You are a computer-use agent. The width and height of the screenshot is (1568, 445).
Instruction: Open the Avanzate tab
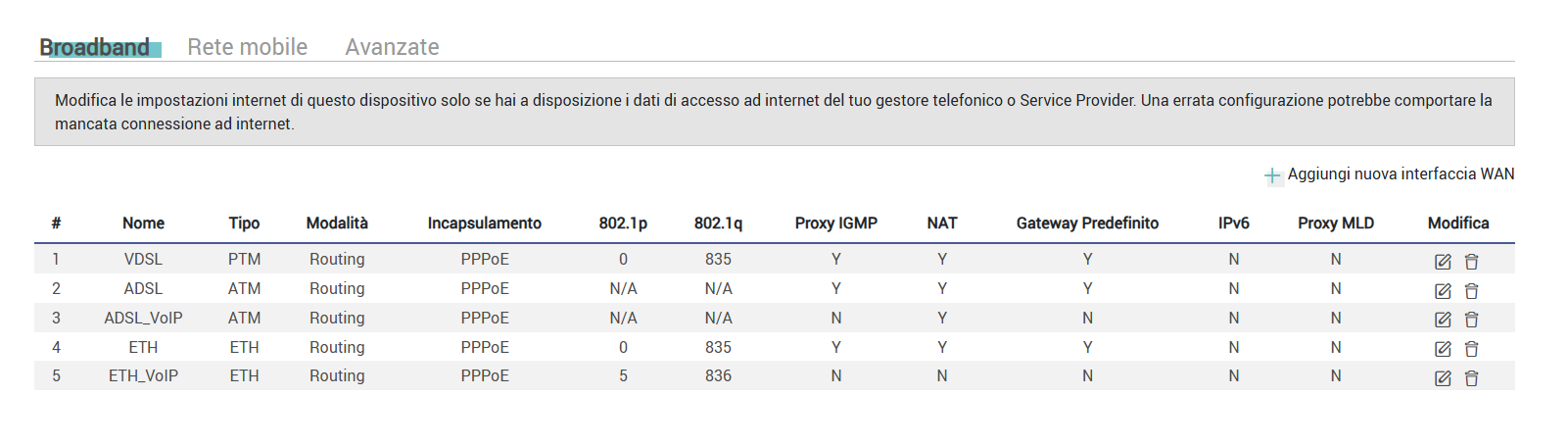coord(392,47)
